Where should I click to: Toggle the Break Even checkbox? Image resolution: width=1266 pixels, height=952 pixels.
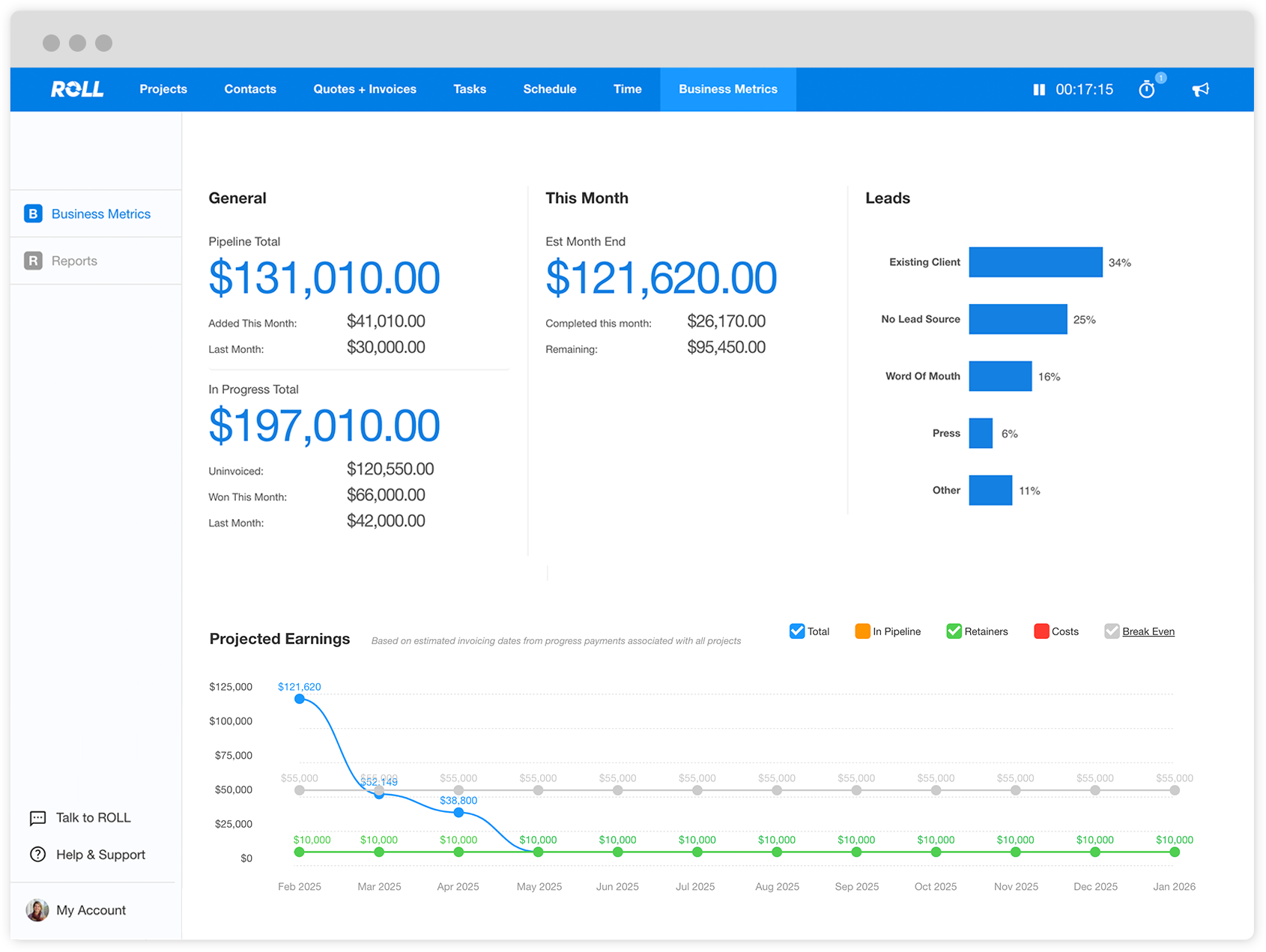(x=1112, y=631)
